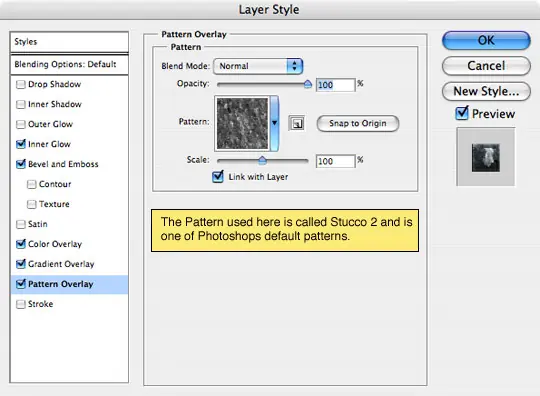
Task: Select Blending Options: Default
Action: [69, 64]
